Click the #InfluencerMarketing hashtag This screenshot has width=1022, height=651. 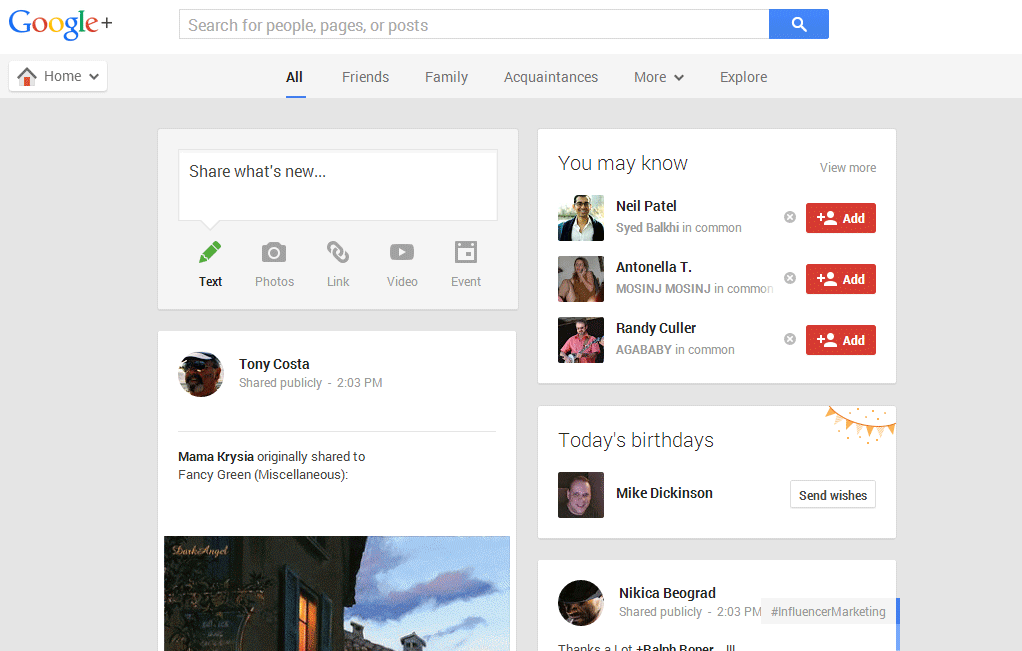coord(828,611)
